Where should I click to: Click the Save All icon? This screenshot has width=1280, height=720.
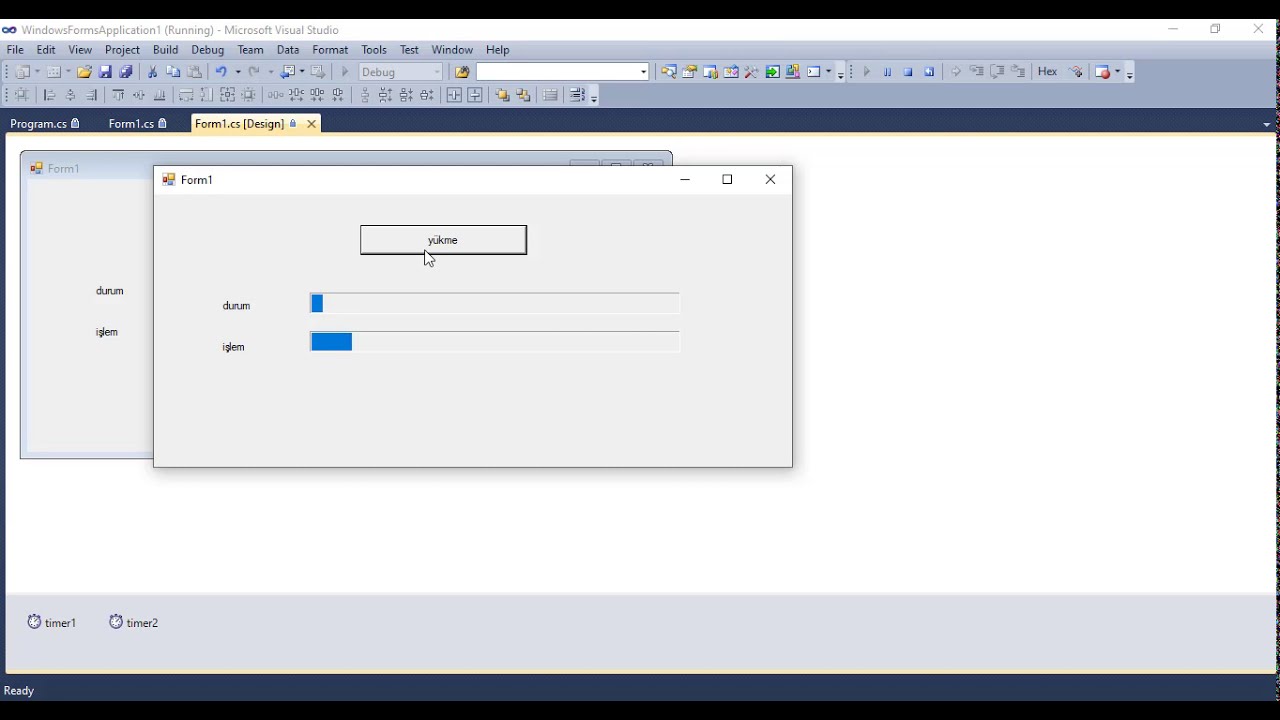(x=126, y=72)
